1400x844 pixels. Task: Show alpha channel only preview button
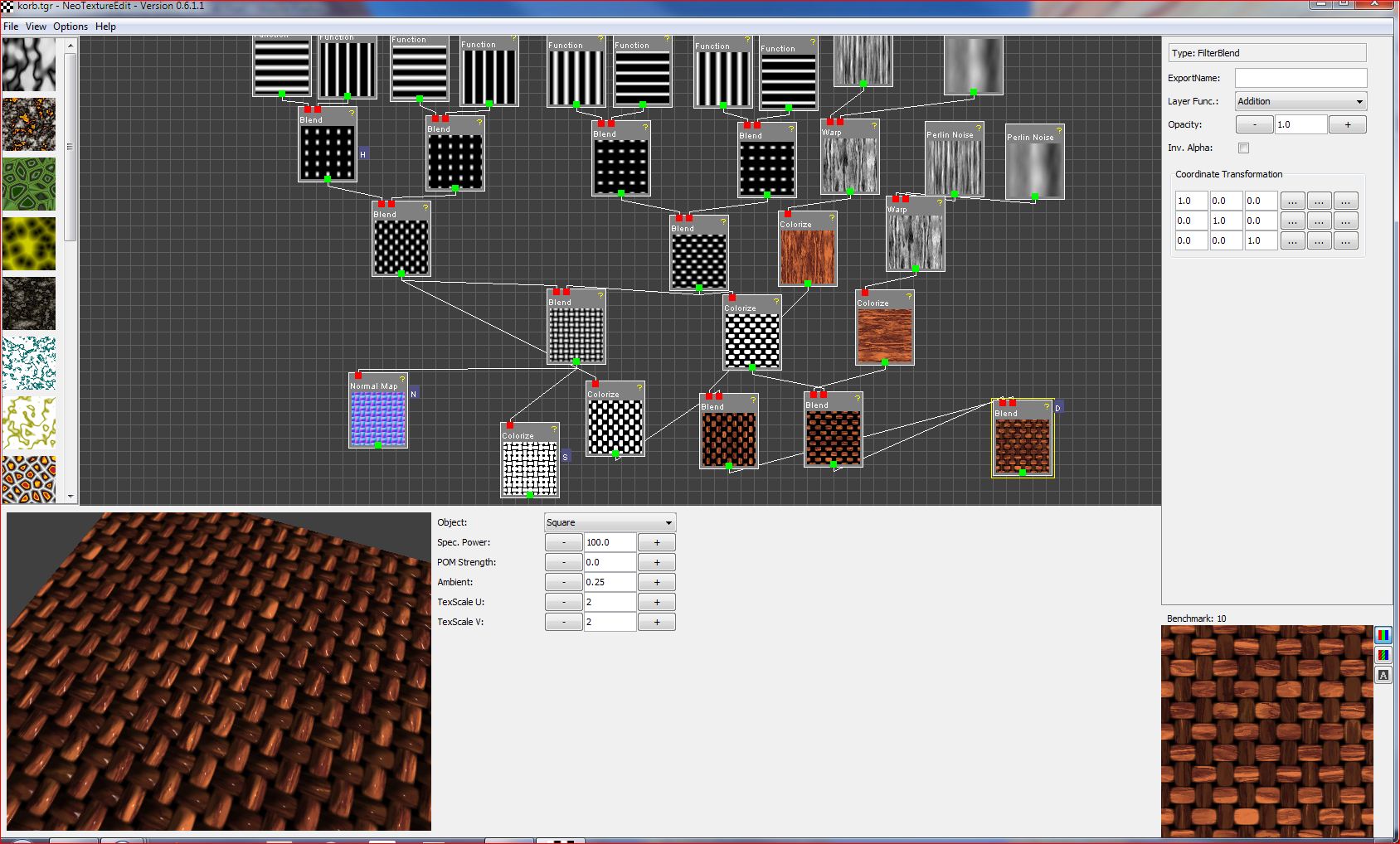point(1383,675)
